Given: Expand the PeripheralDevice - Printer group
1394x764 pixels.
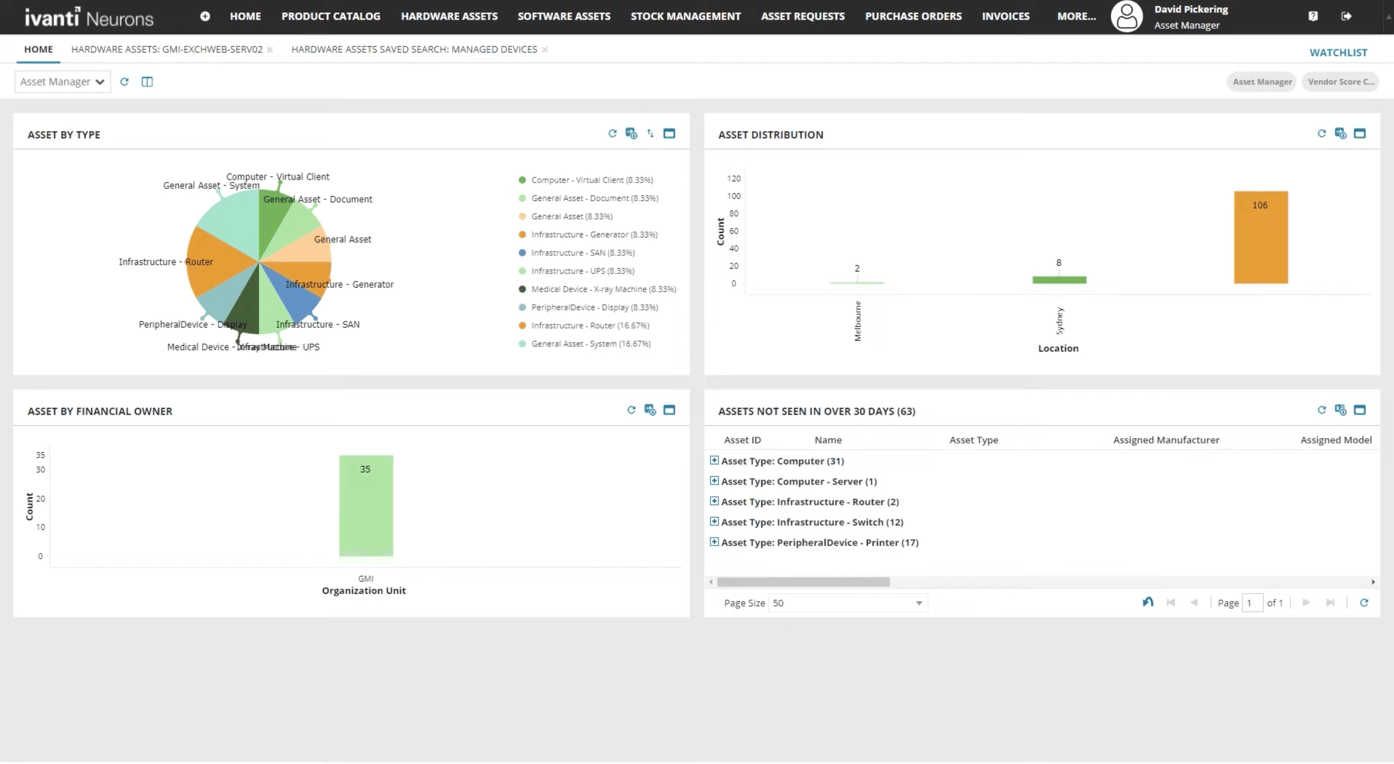Looking at the screenshot, I should coord(713,542).
